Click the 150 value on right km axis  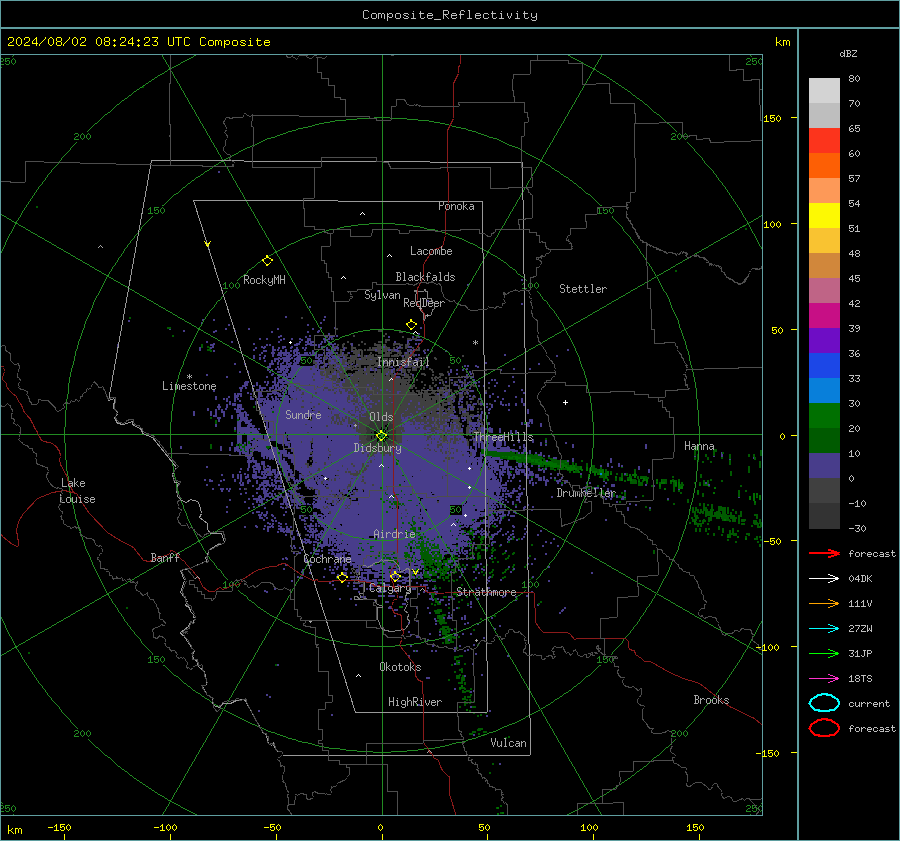(x=772, y=118)
